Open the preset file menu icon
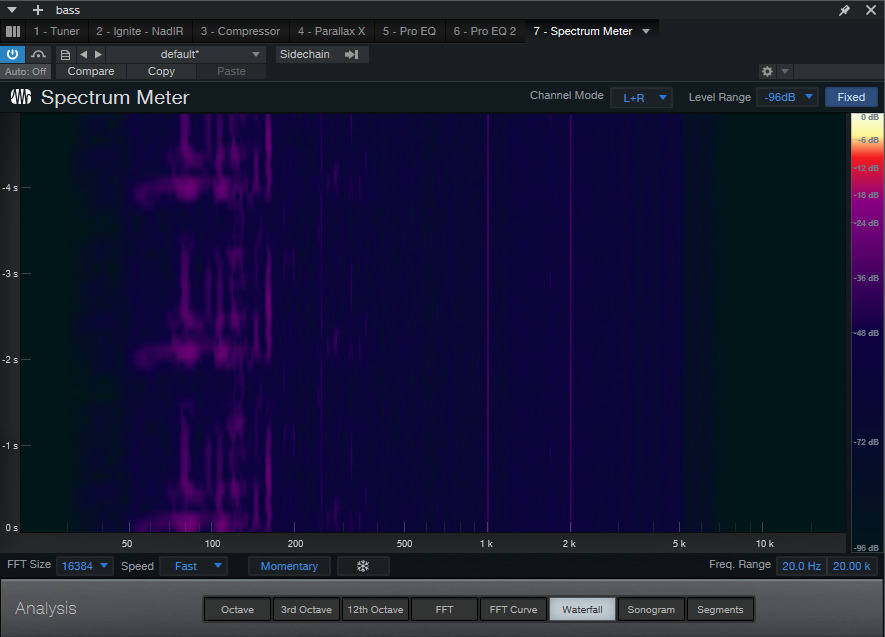The width and height of the screenshot is (885, 637). [x=65, y=54]
